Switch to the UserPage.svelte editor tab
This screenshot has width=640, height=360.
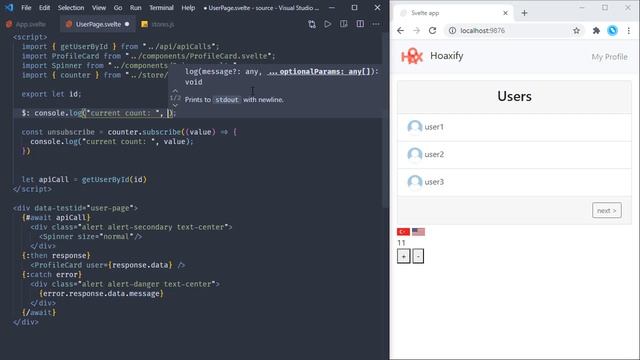[x=98, y=24]
